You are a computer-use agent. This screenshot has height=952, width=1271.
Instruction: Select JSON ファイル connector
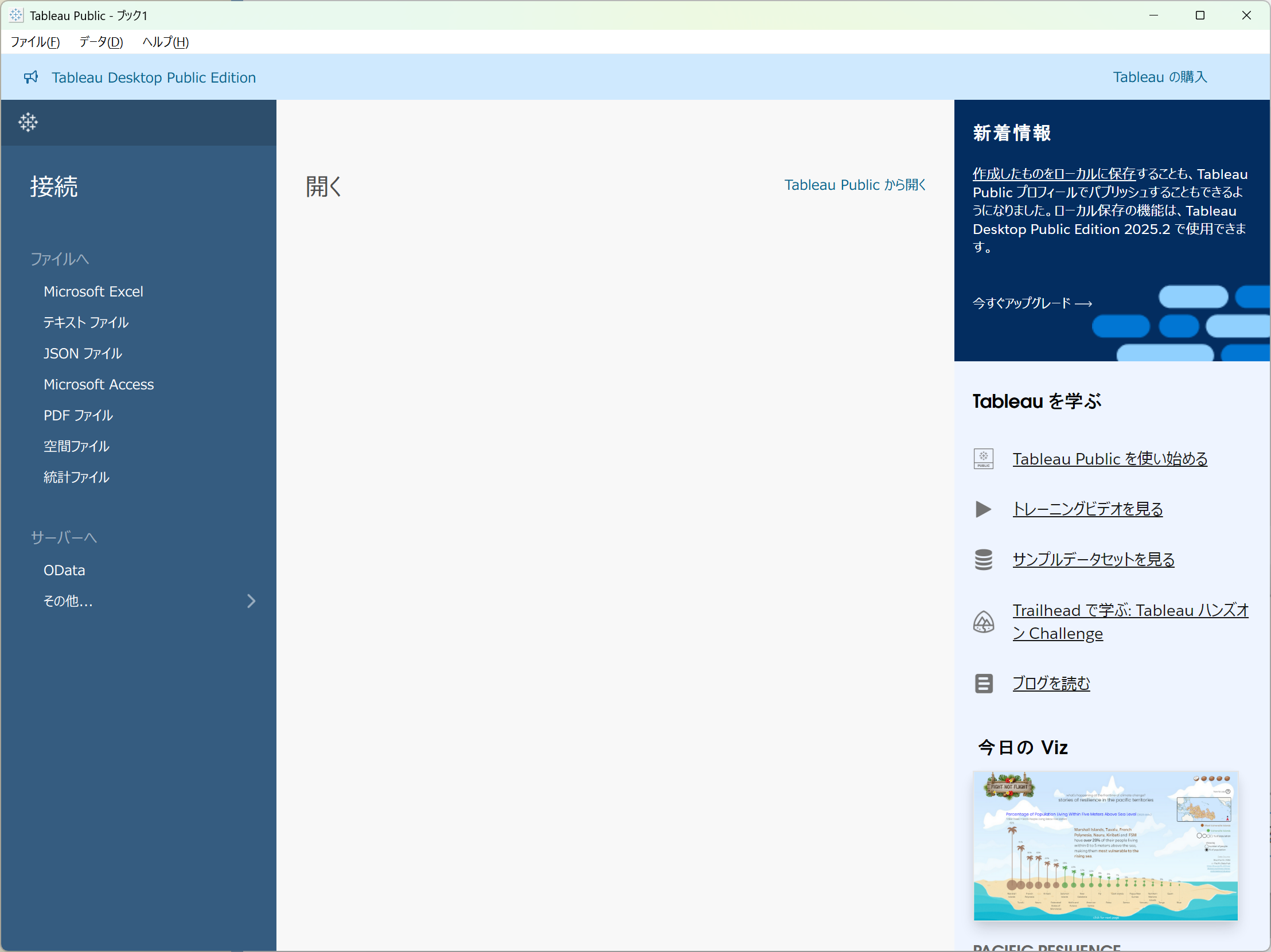click(x=83, y=353)
